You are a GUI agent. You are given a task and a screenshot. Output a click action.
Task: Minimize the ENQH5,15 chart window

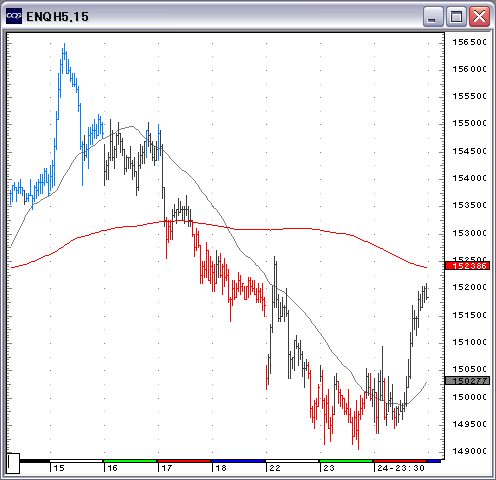coord(433,16)
